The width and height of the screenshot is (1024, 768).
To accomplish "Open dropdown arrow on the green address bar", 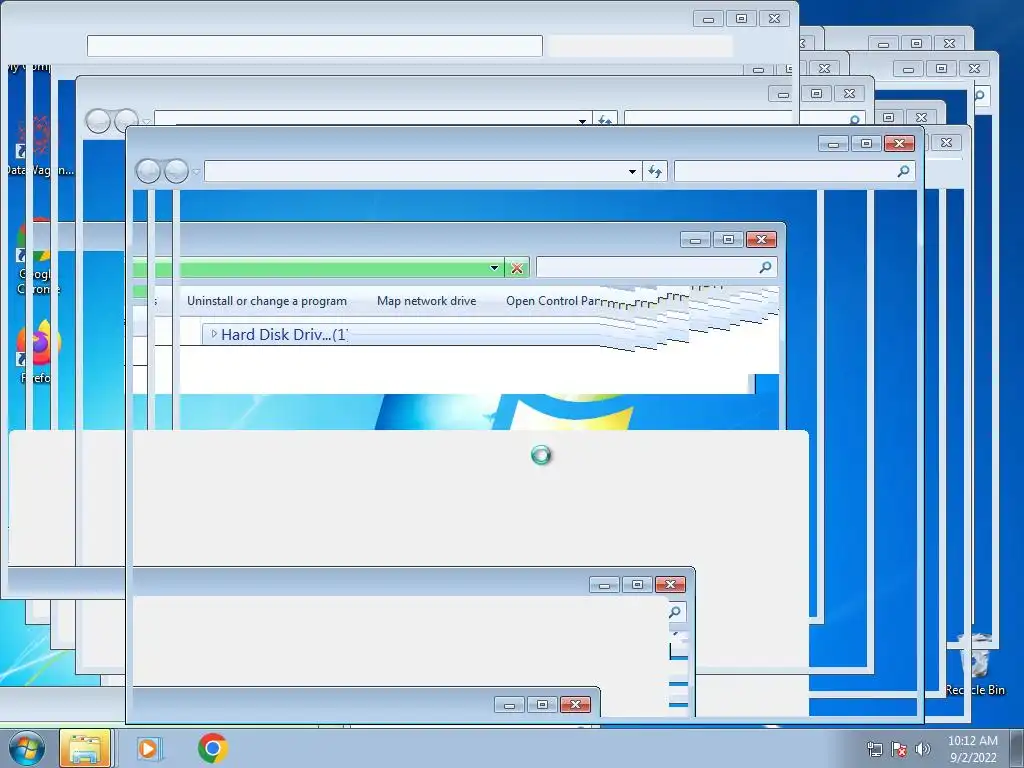I will point(494,268).
